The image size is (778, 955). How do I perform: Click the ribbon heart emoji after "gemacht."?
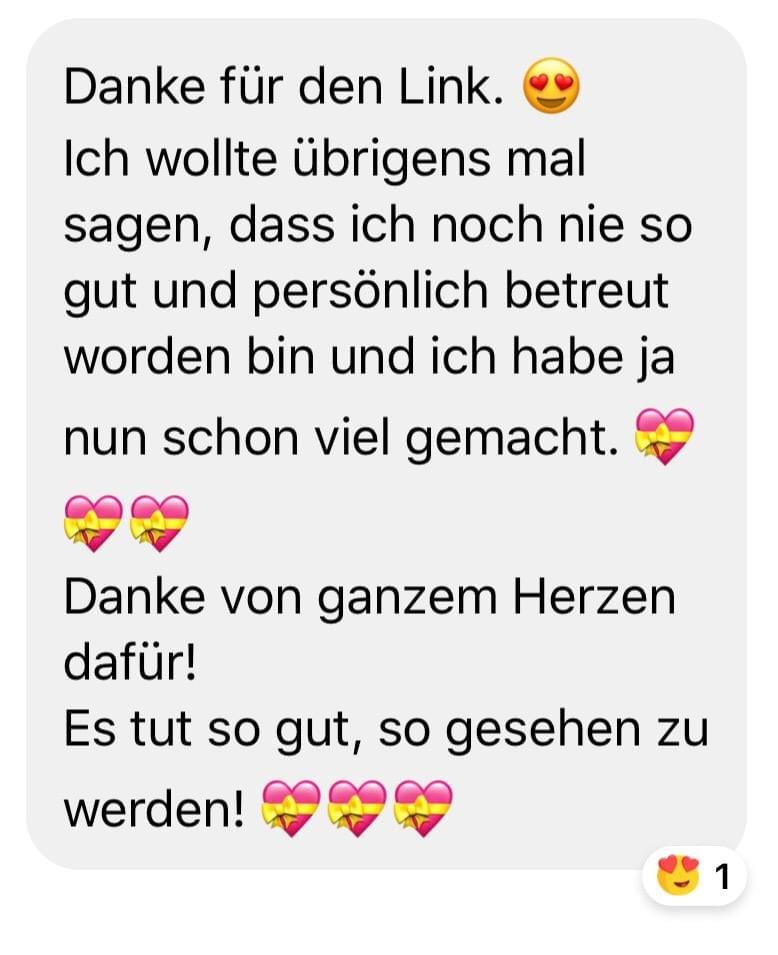[664, 437]
